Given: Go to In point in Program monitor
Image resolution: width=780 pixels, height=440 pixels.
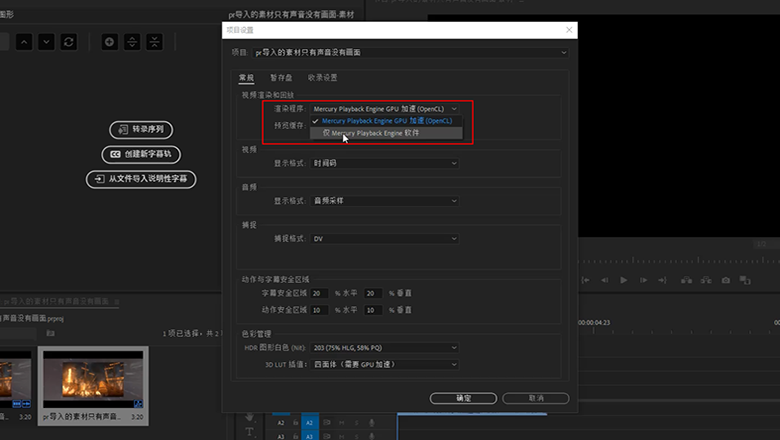Looking at the screenshot, I should click(x=586, y=280).
